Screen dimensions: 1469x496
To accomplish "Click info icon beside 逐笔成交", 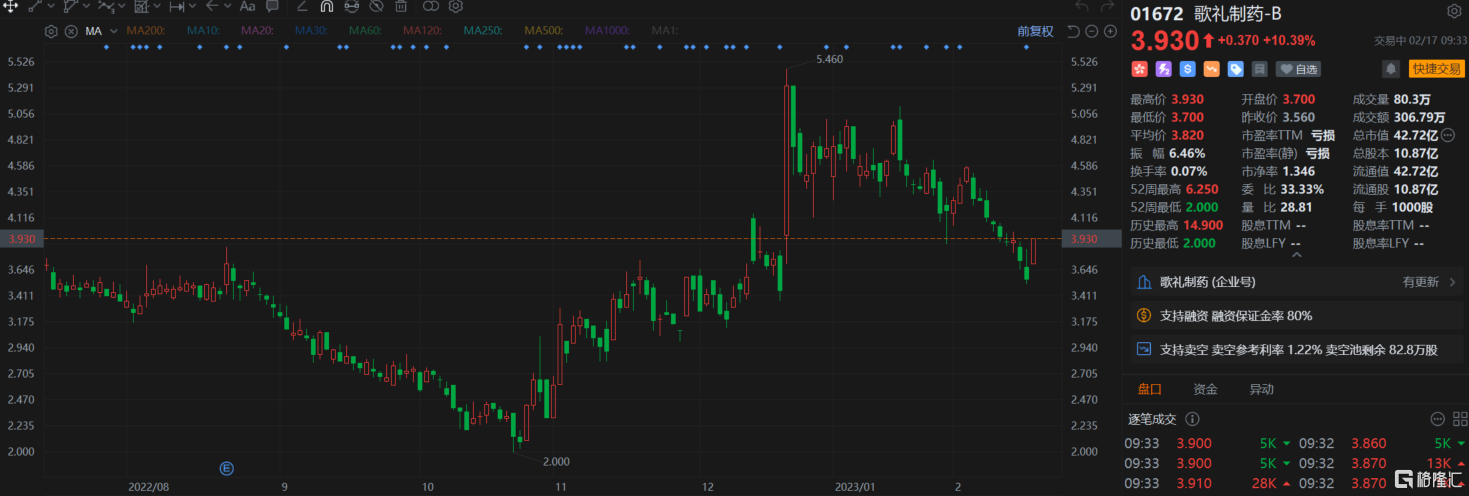I will (1192, 419).
